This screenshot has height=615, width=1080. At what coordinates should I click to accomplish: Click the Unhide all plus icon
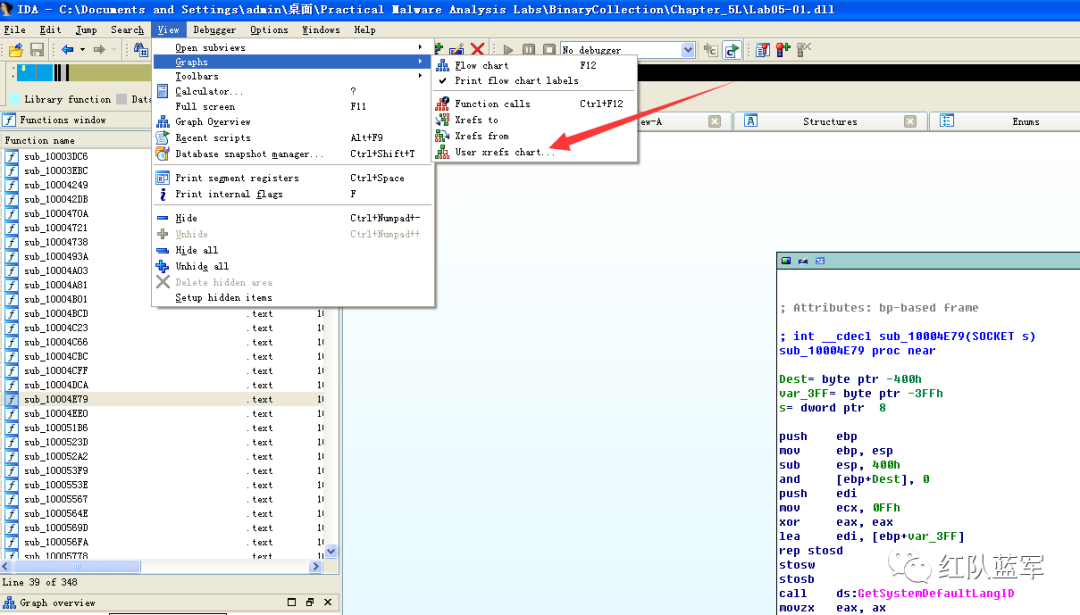[x=163, y=266]
